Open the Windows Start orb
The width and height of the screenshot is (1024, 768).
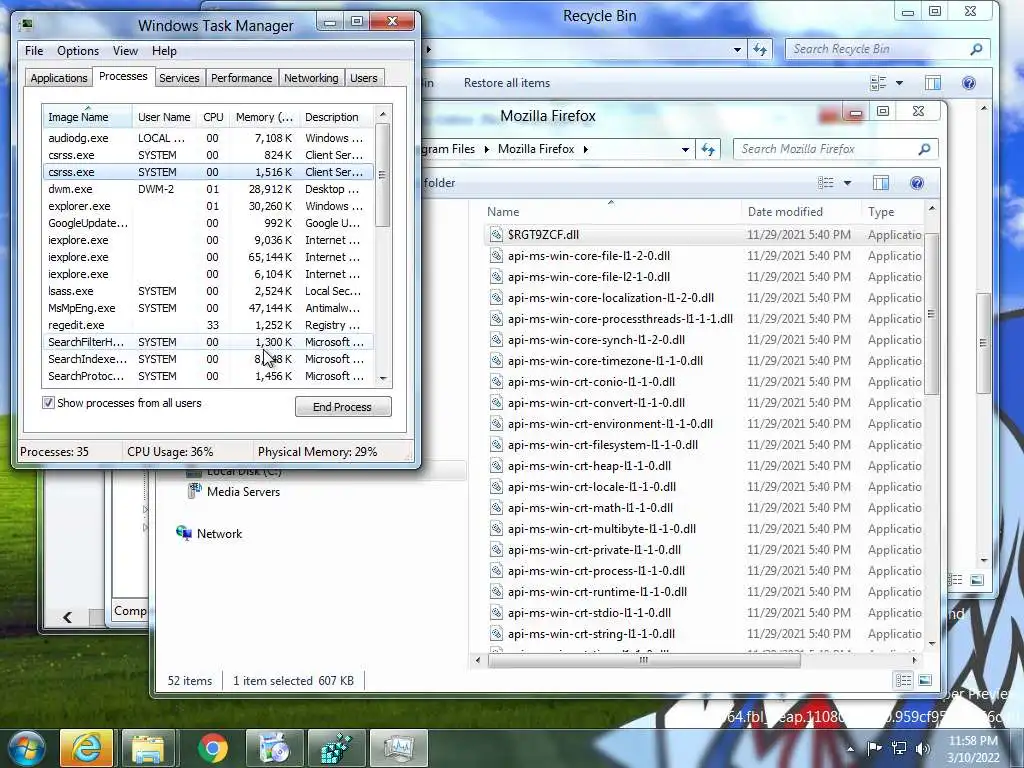(26, 748)
